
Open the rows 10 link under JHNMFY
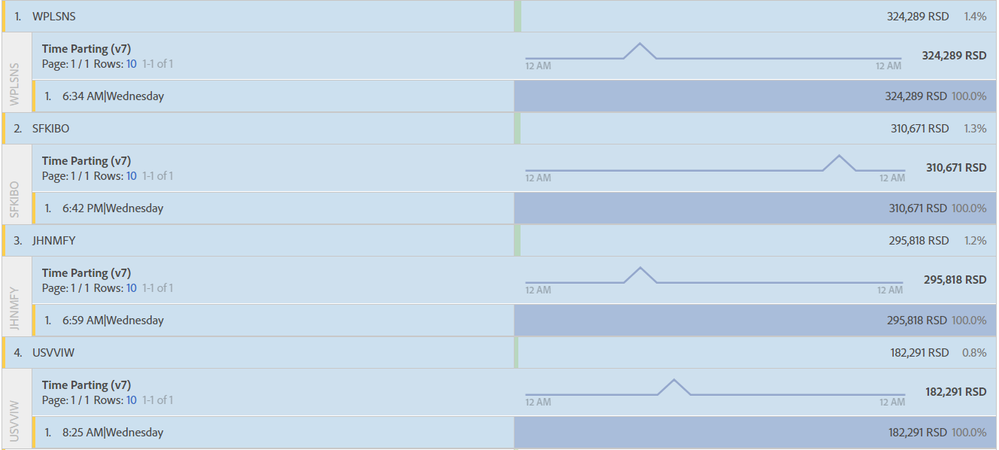[x=131, y=288]
